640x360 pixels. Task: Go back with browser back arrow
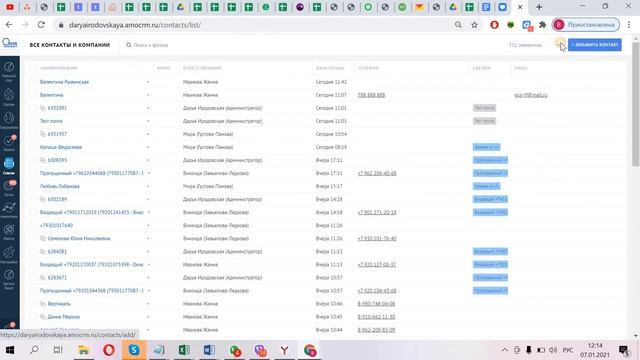pyautogui.click(x=9, y=25)
